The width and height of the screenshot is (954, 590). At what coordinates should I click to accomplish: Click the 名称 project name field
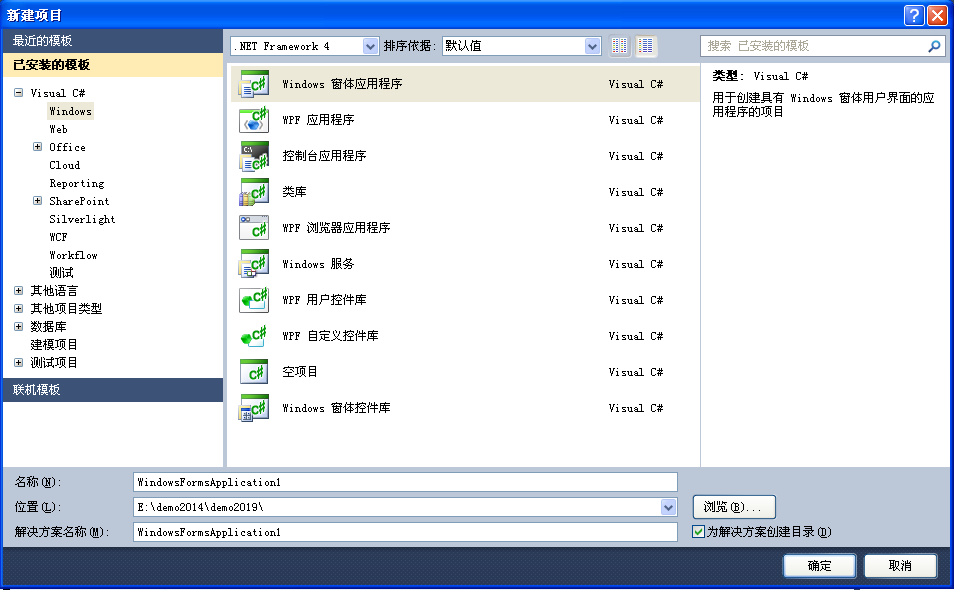point(405,482)
